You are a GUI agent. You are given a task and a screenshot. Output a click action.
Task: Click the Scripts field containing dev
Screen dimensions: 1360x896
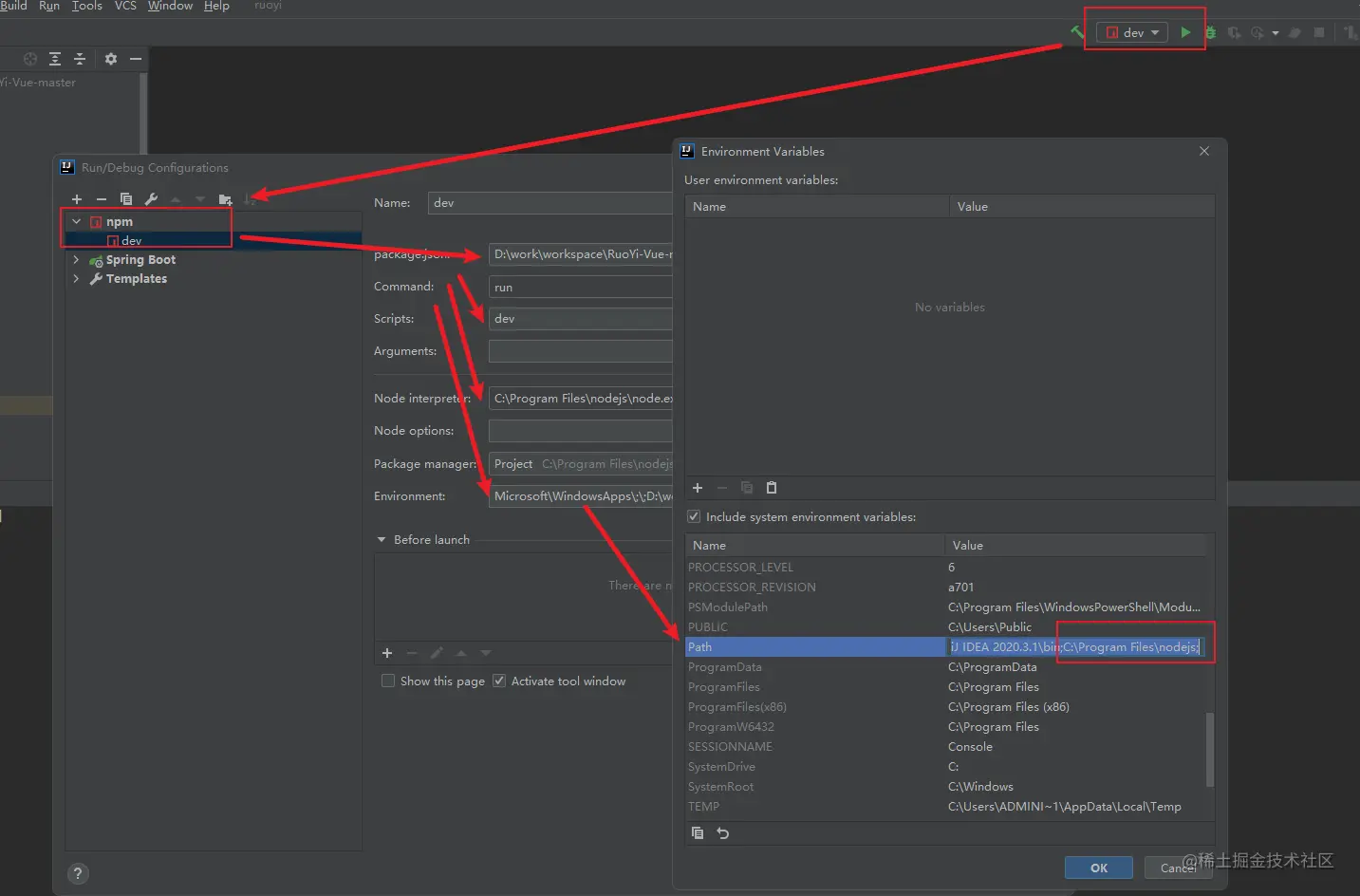(x=581, y=319)
